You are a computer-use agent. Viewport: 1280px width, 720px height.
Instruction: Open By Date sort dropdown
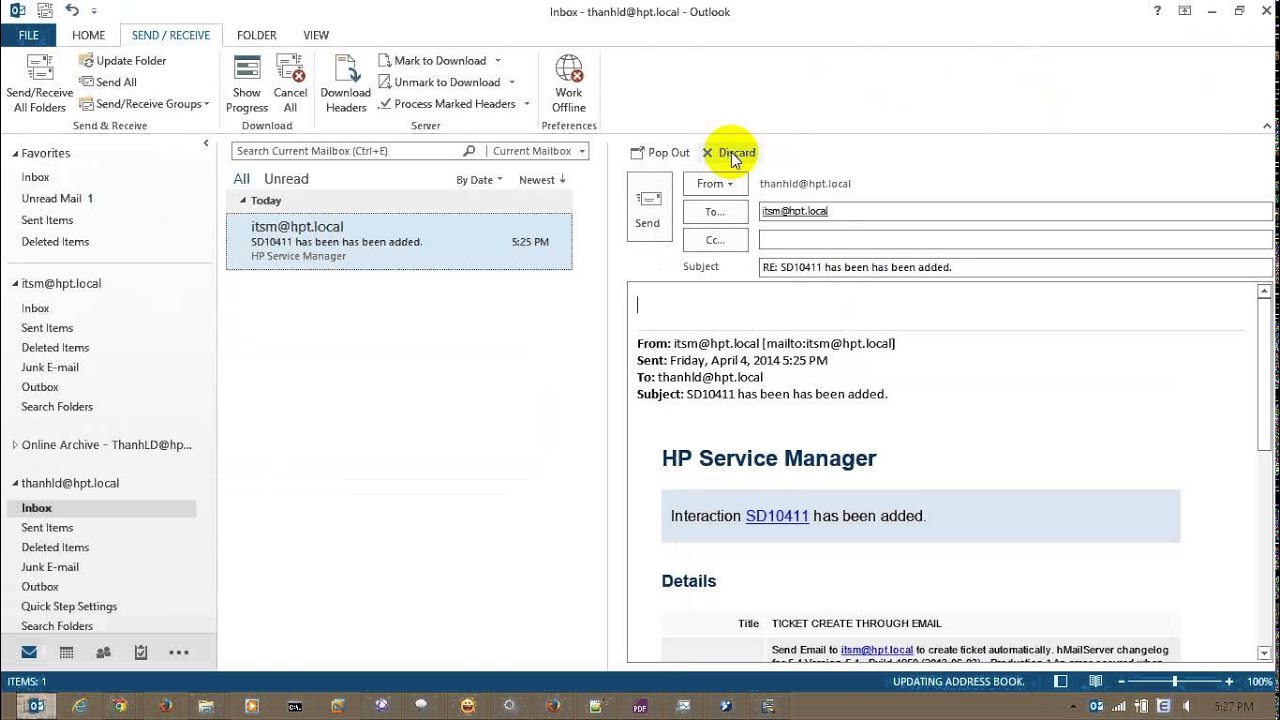pos(480,180)
